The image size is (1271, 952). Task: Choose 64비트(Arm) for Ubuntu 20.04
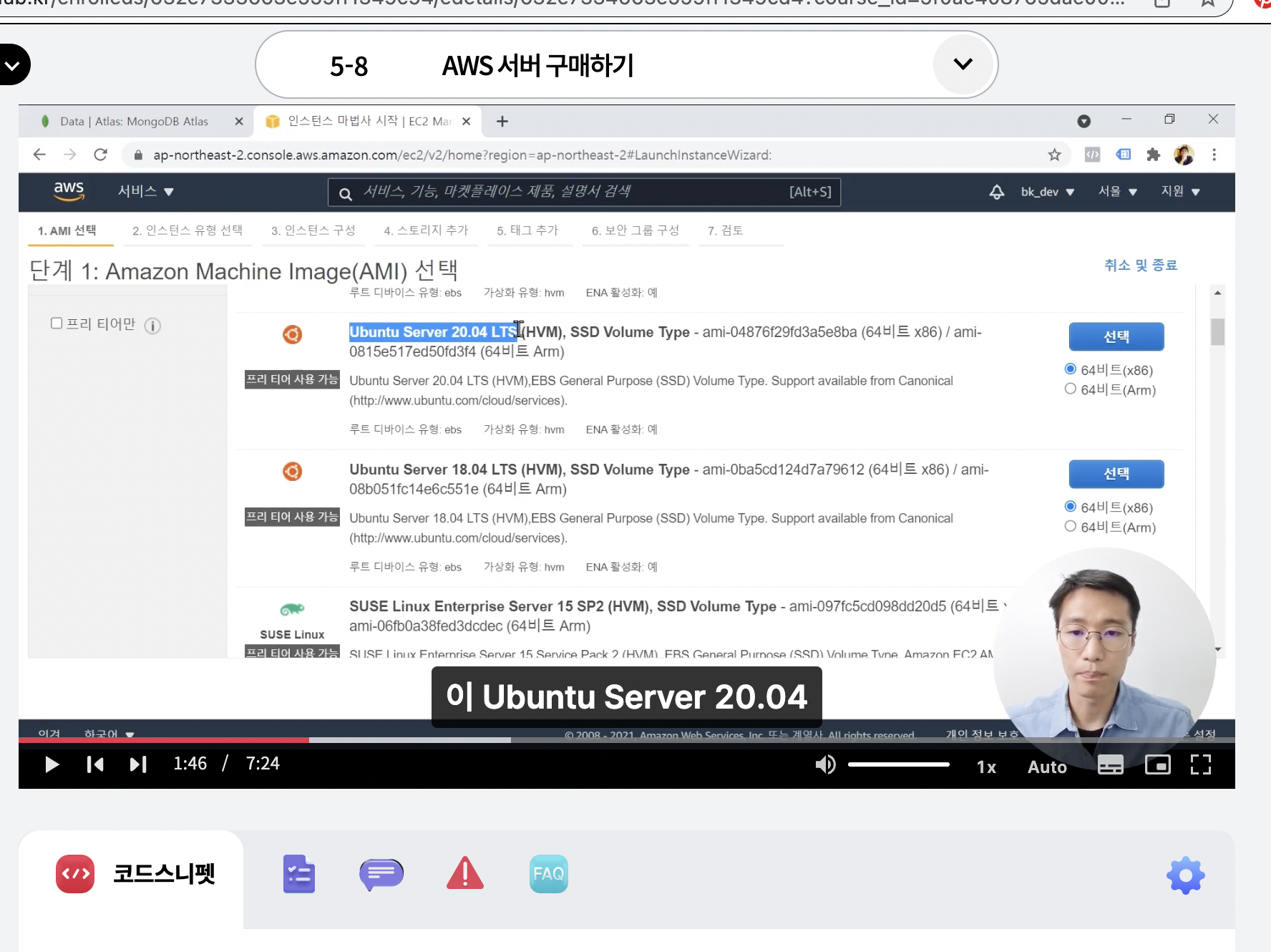[x=1071, y=389]
